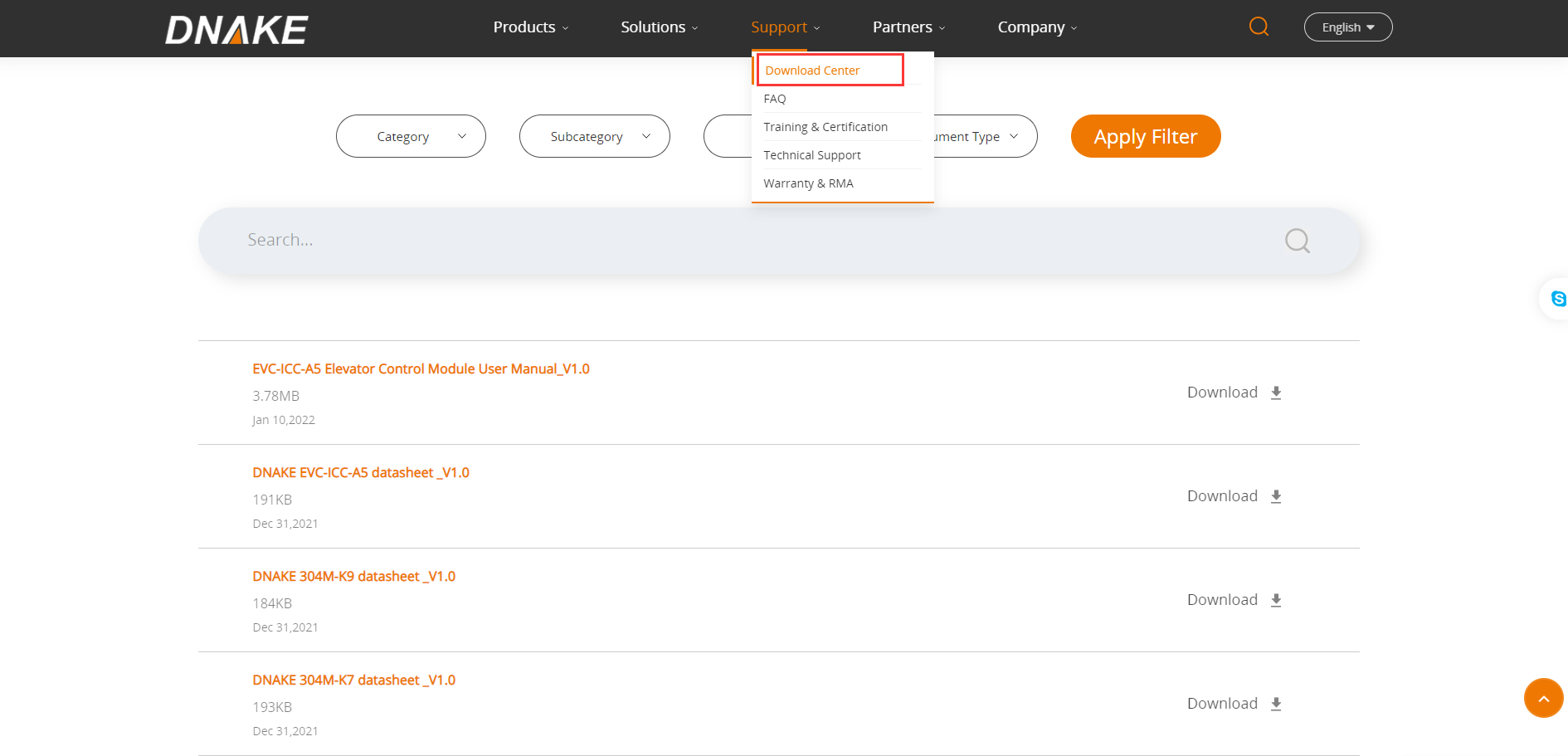Open the Products menu
1568x756 pixels.
click(x=530, y=27)
